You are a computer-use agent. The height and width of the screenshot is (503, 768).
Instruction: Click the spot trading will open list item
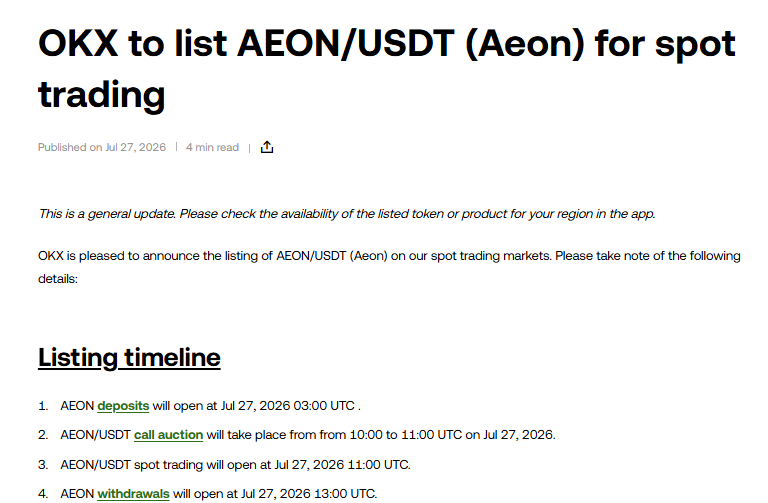point(235,464)
